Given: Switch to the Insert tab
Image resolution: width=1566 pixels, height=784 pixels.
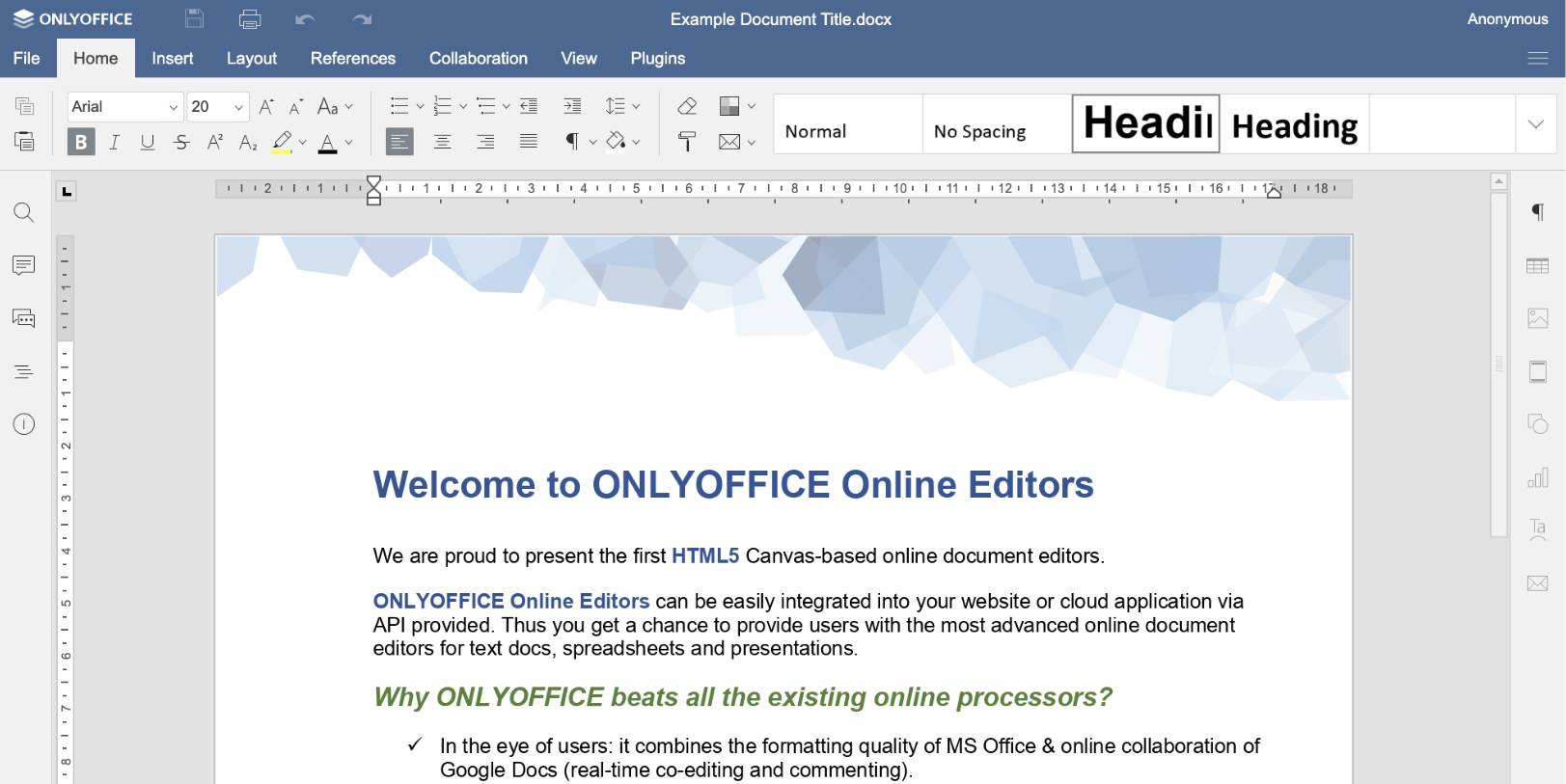Looking at the screenshot, I should 173,58.
